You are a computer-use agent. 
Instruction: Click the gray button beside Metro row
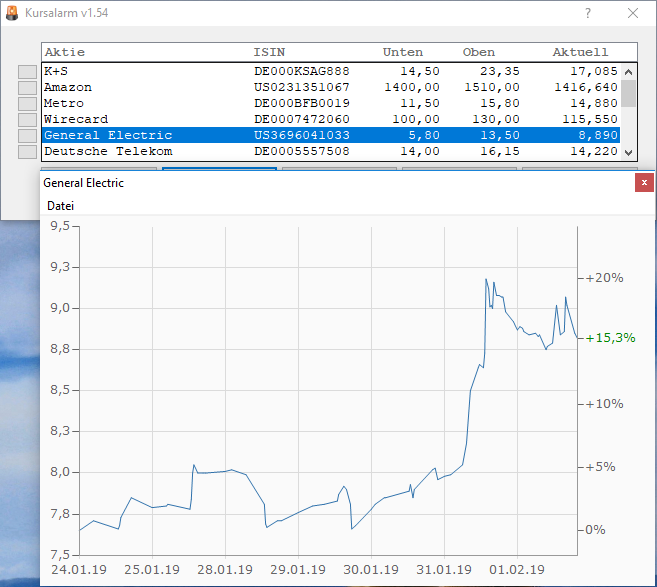27,103
